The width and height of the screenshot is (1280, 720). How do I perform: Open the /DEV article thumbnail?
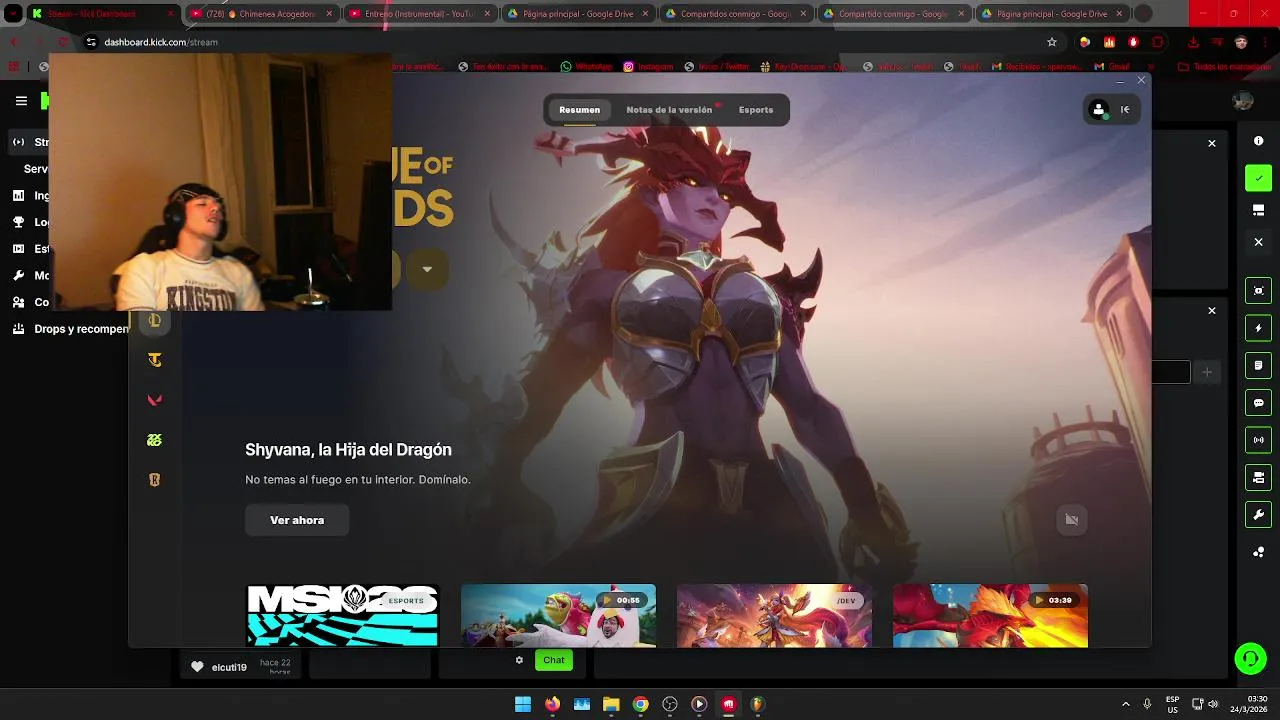pyautogui.click(x=774, y=615)
